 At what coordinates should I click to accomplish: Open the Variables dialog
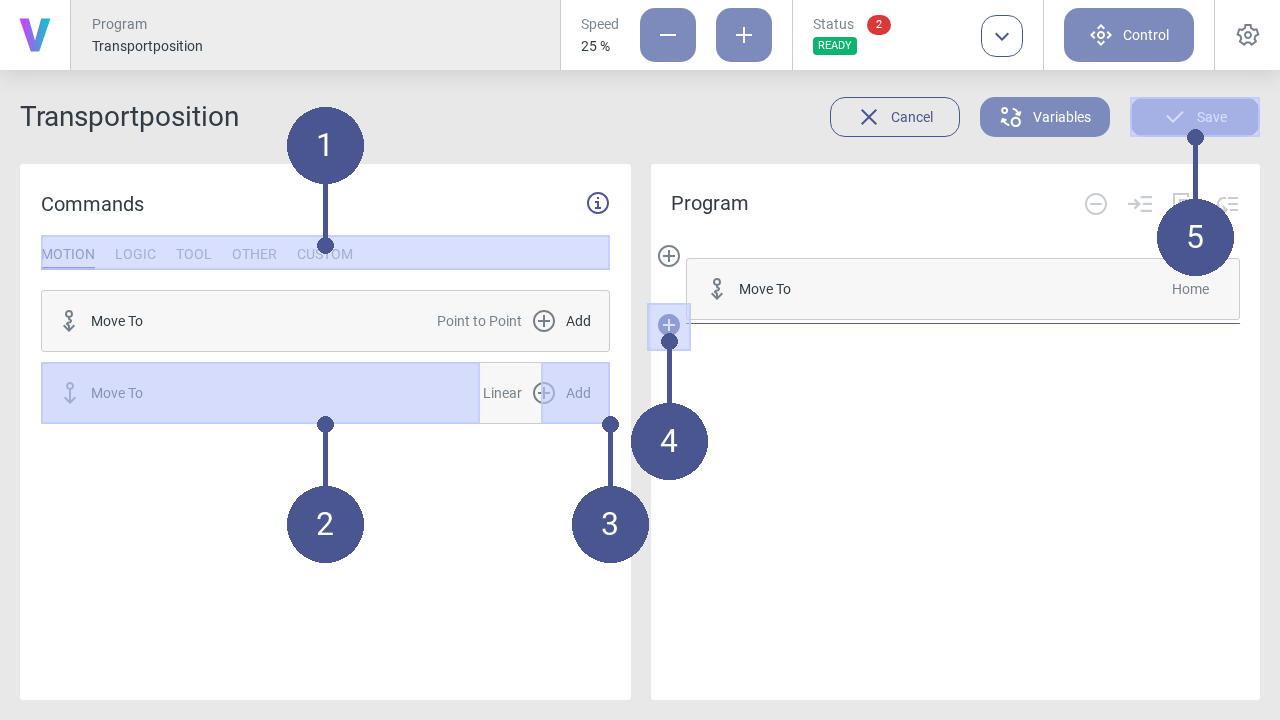(x=1045, y=117)
